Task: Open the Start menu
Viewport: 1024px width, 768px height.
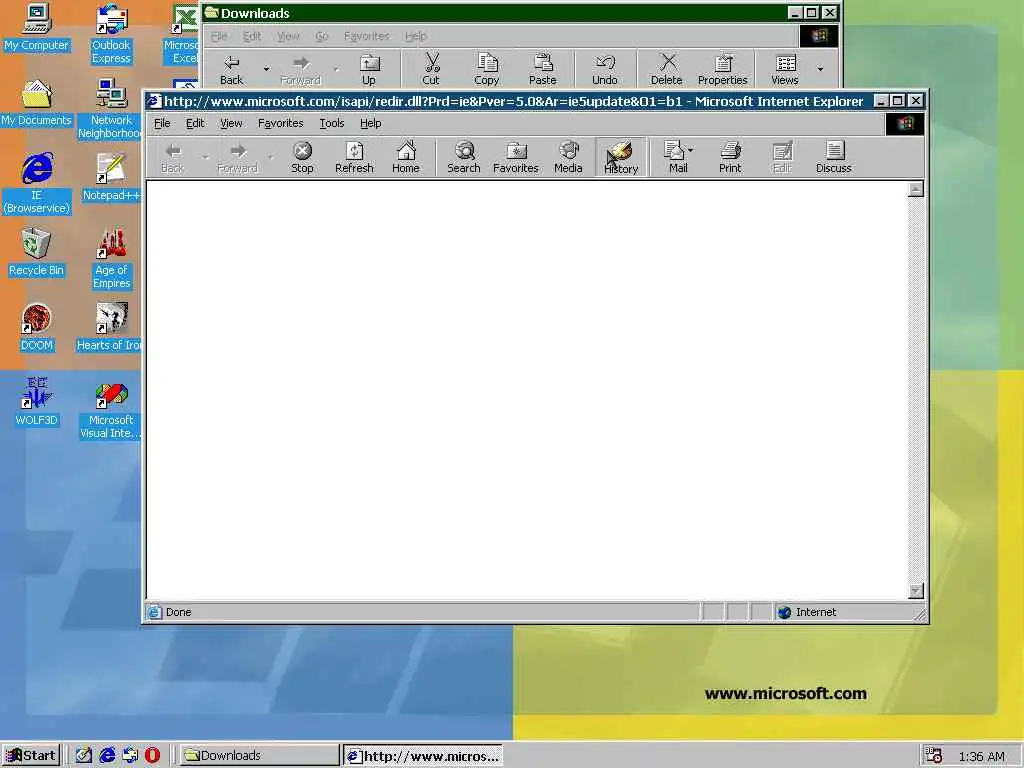Action: point(31,756)
